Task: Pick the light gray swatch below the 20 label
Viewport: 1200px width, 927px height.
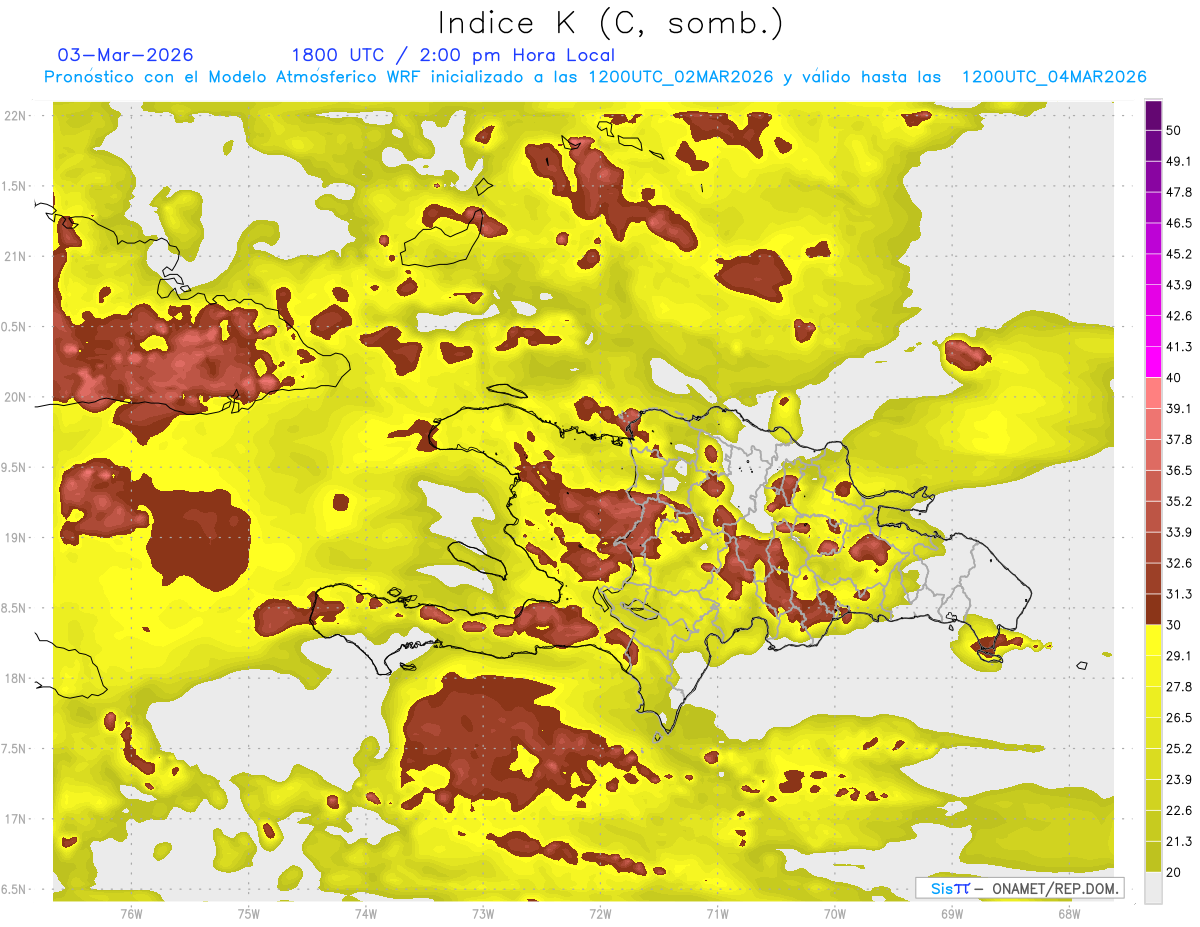Action: (1153, 888)
